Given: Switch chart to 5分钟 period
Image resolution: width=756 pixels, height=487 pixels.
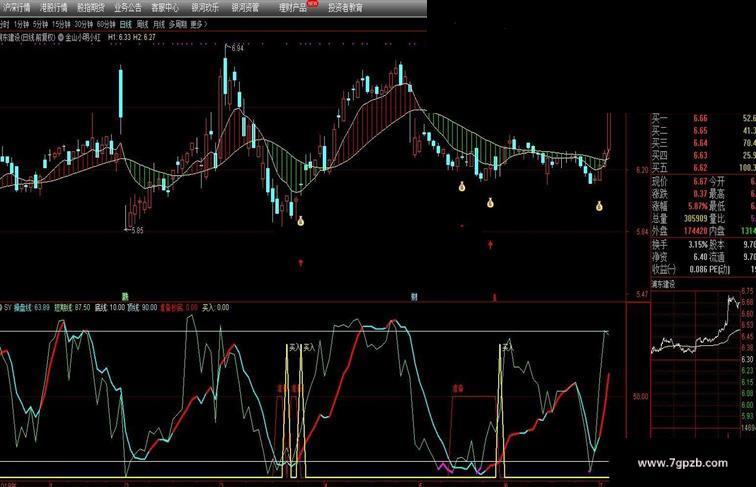Looking at the screenshot, I should pyautogui.click(x=40, y=24).
